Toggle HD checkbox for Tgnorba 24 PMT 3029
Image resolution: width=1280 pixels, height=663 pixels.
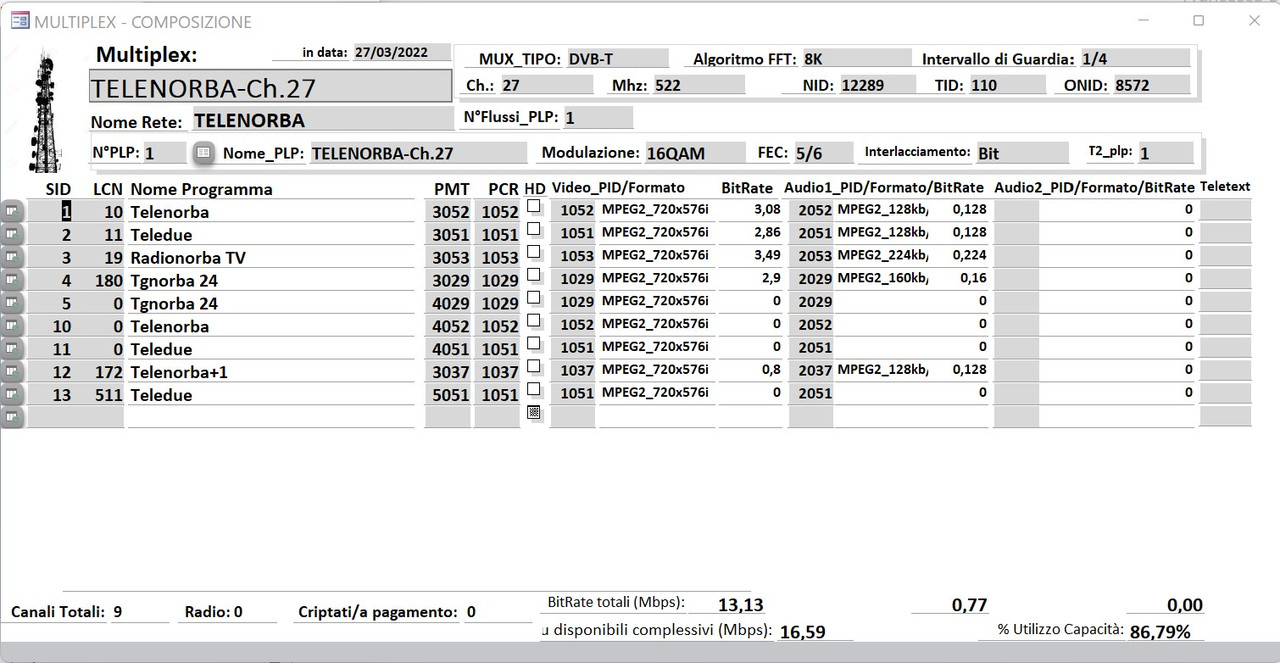point(534,275)
